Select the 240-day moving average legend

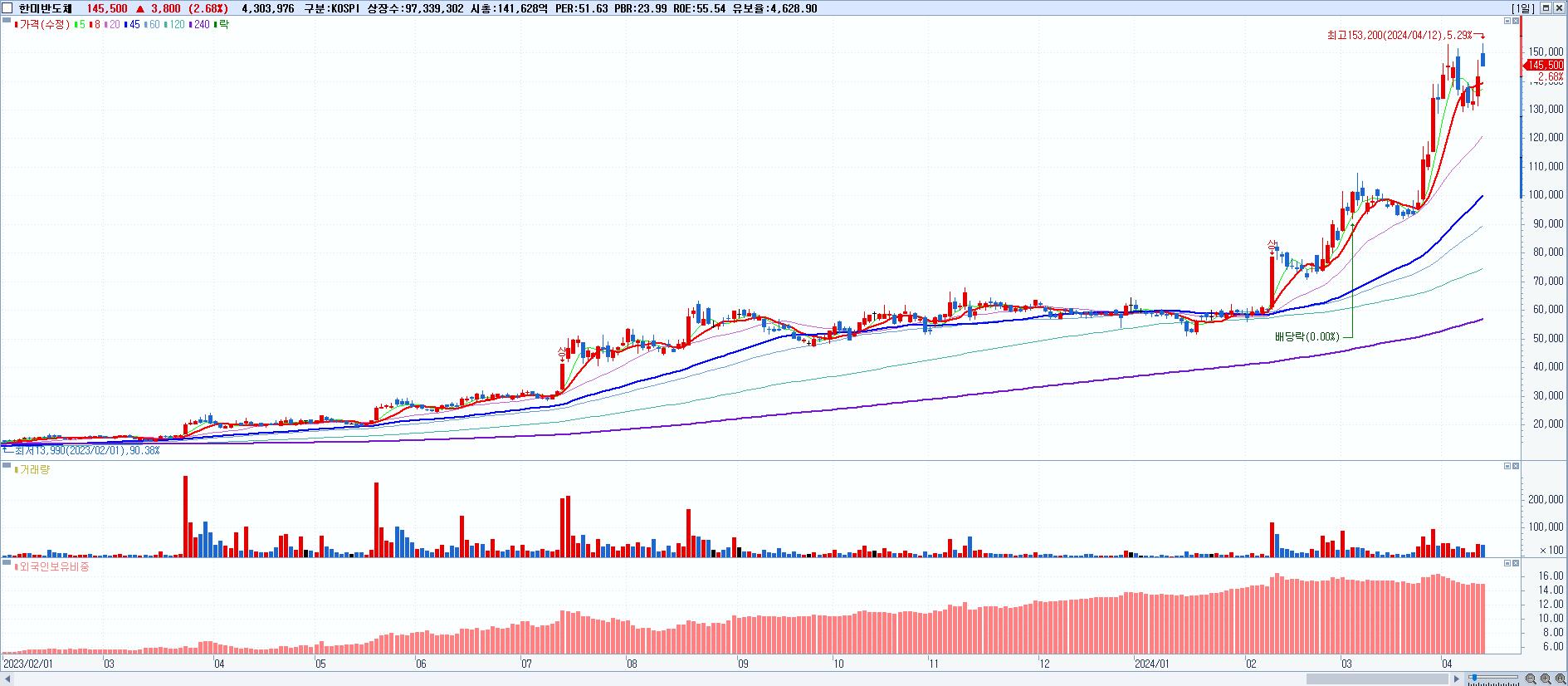point(200,25)
